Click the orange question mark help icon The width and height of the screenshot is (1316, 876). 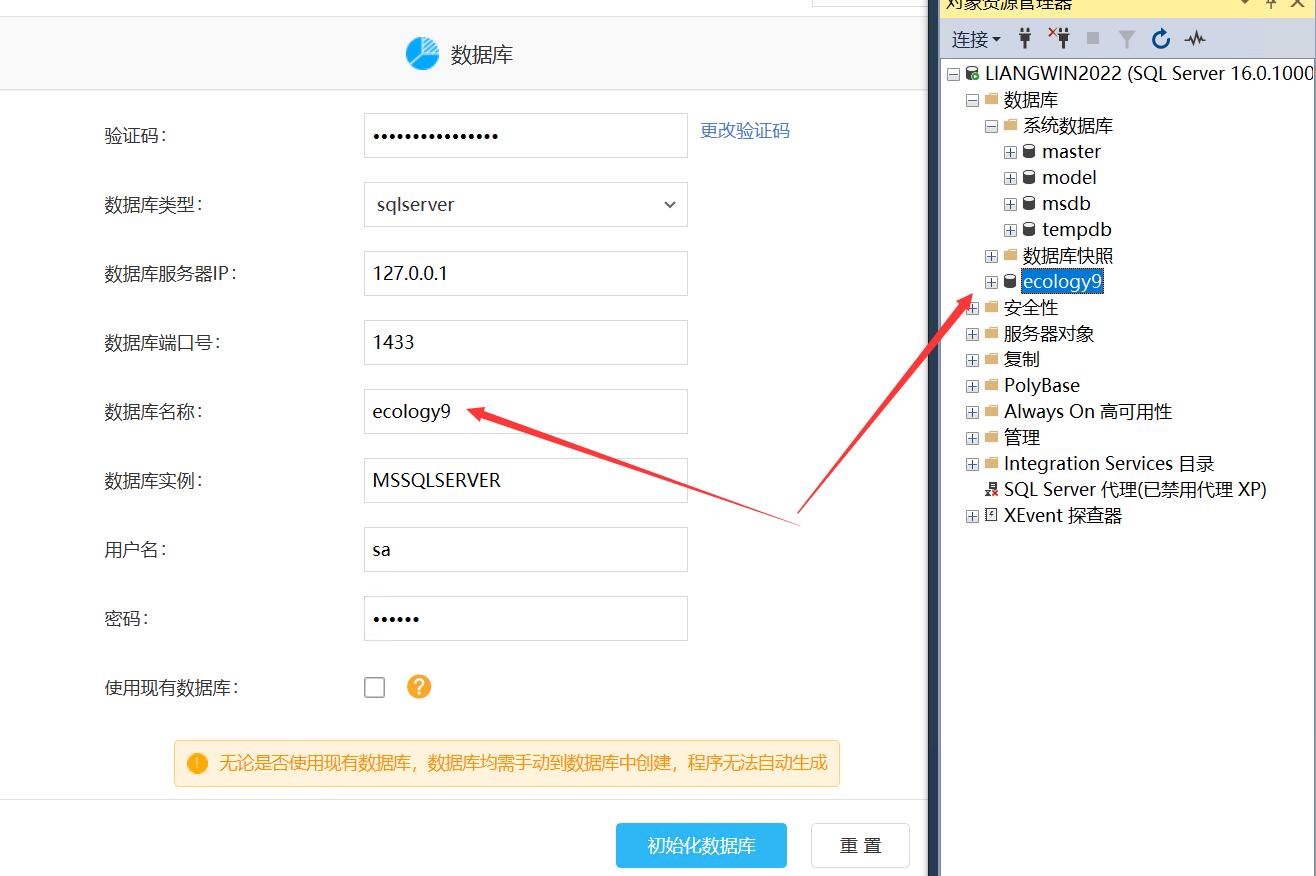pos(419,687)
